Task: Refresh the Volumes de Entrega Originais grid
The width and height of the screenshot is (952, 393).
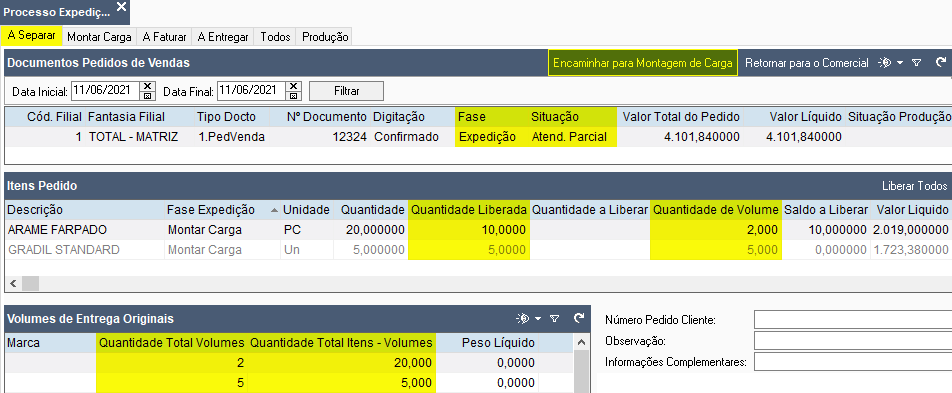Action: coord(579,318)
